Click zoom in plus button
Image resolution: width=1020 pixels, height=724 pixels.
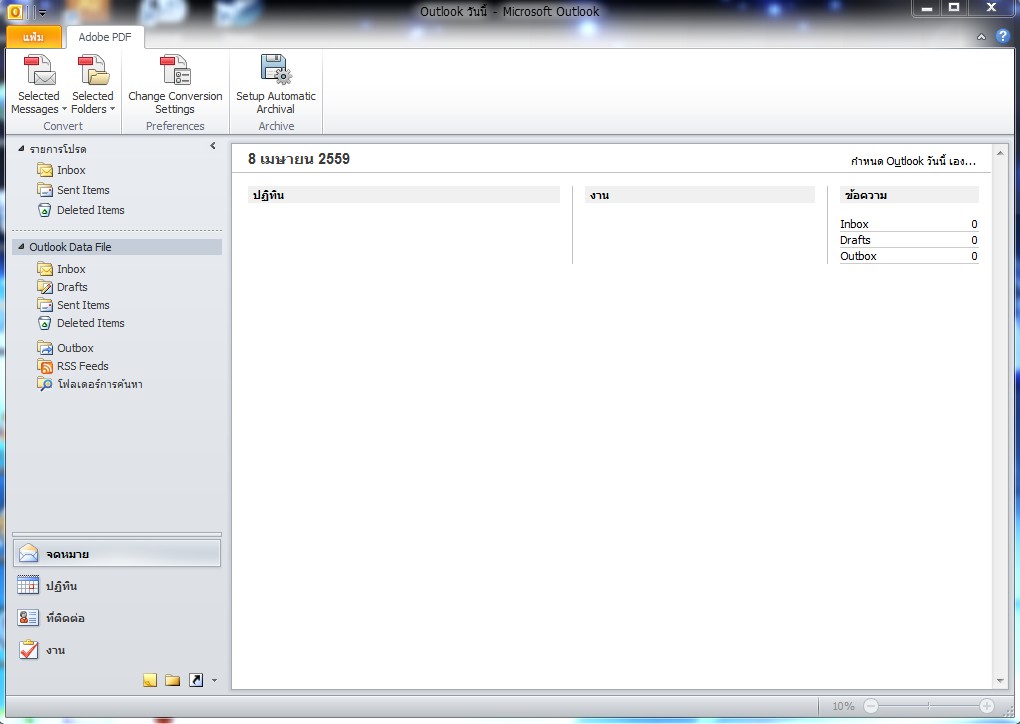pos(987,706)
